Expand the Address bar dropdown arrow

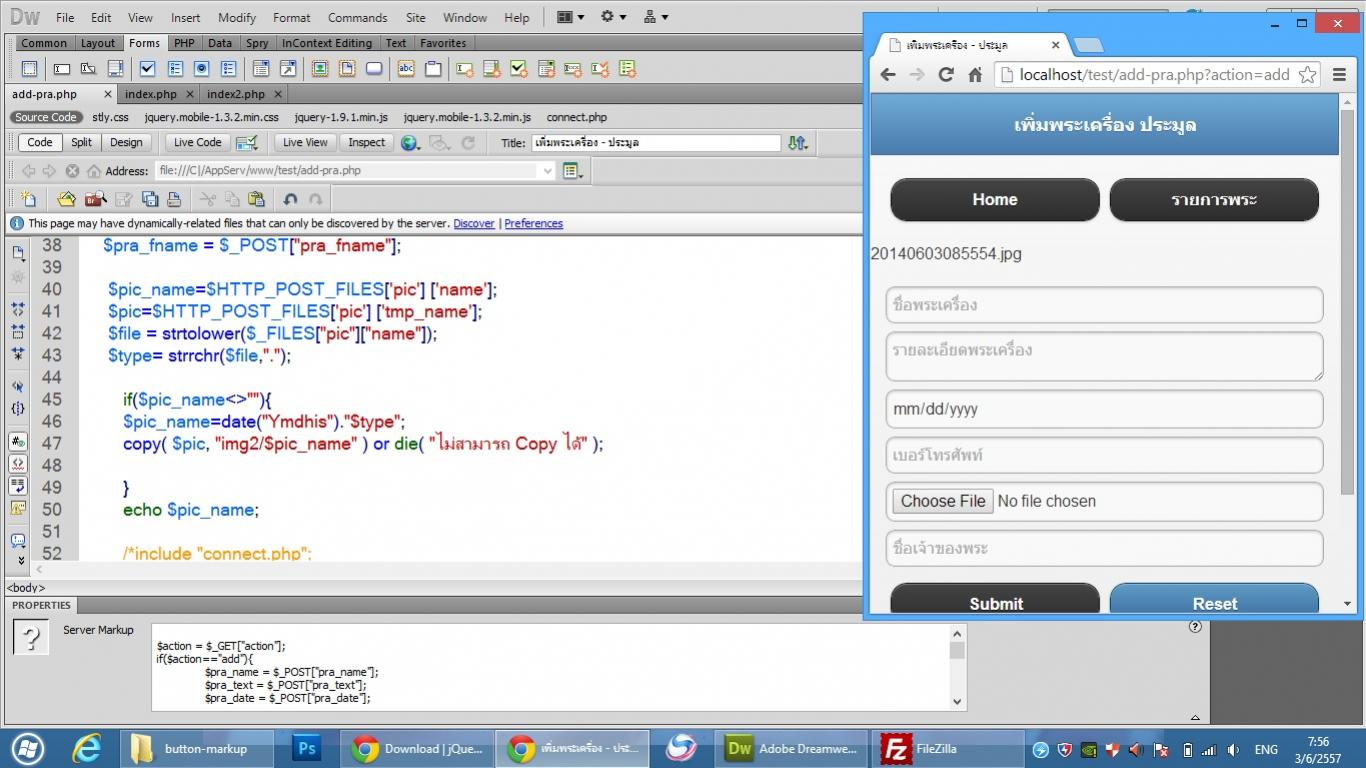tap(546, 171)
